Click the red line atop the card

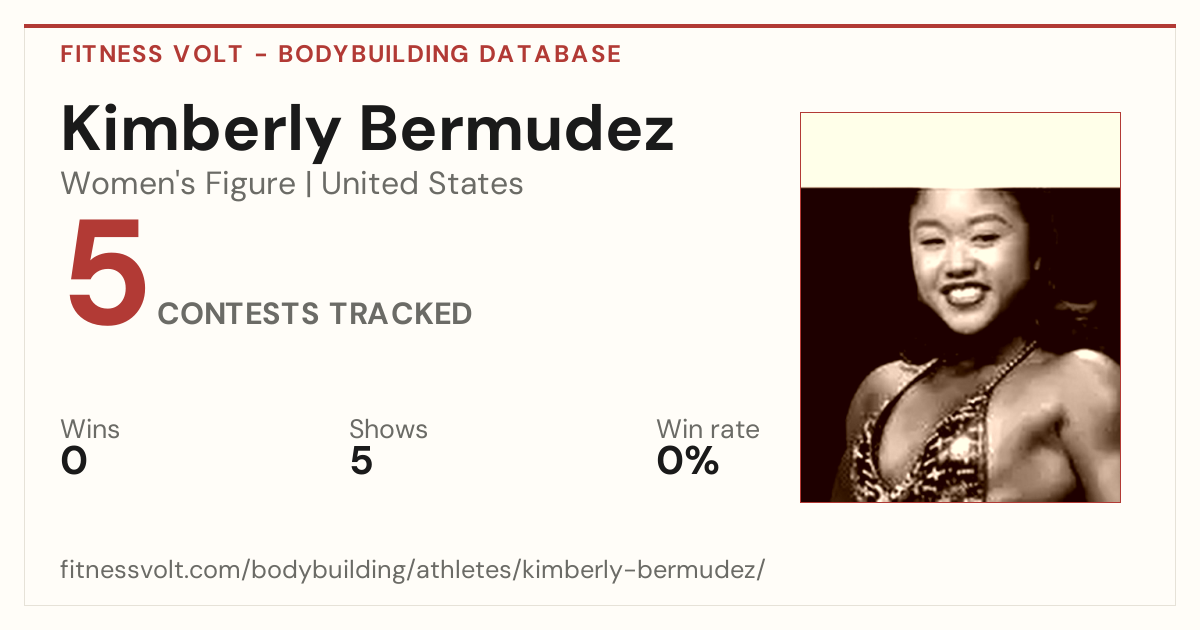[600, 26]
